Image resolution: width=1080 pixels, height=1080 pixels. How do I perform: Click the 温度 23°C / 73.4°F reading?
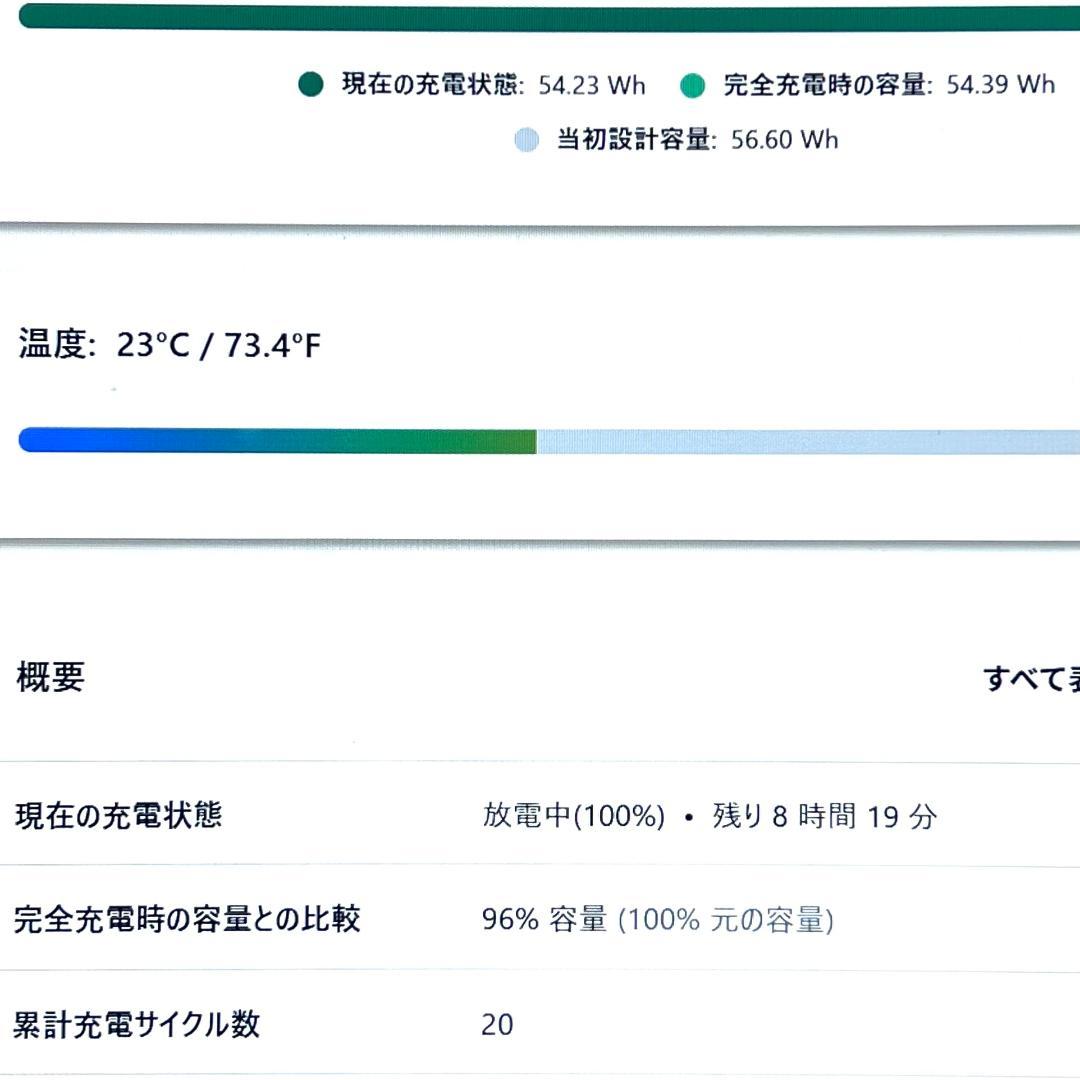click(170, 346)
